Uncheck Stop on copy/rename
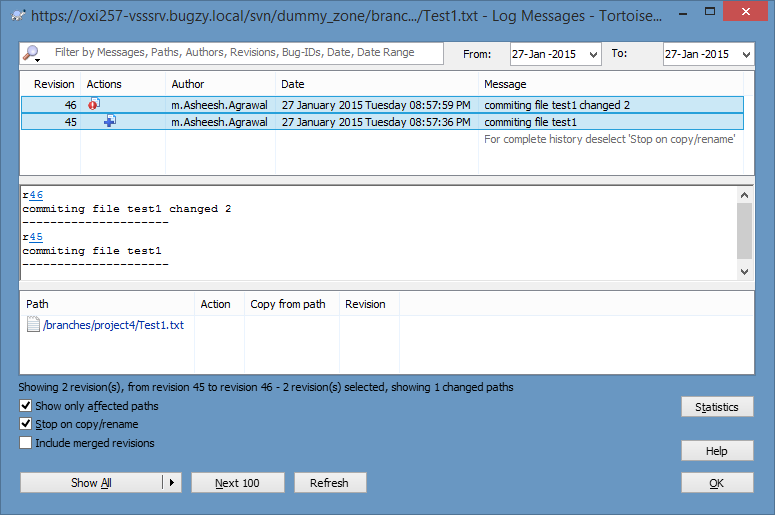The image size is (775, 515). coord(26,424)
